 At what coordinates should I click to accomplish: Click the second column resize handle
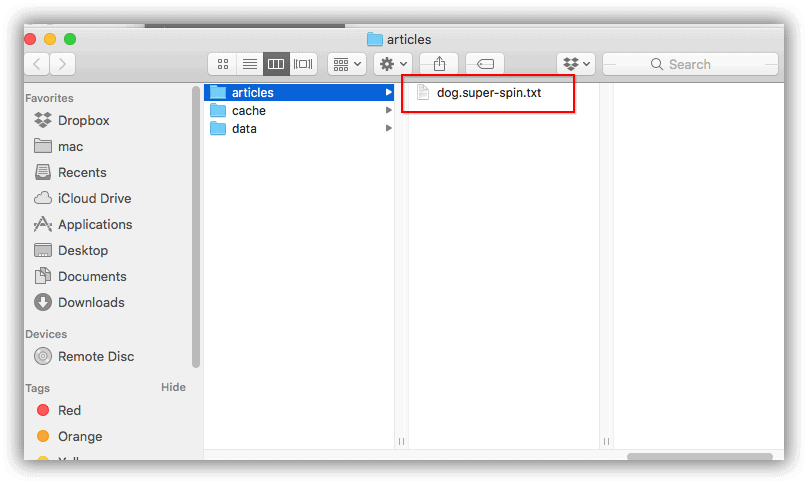click(x=607, y=441)
